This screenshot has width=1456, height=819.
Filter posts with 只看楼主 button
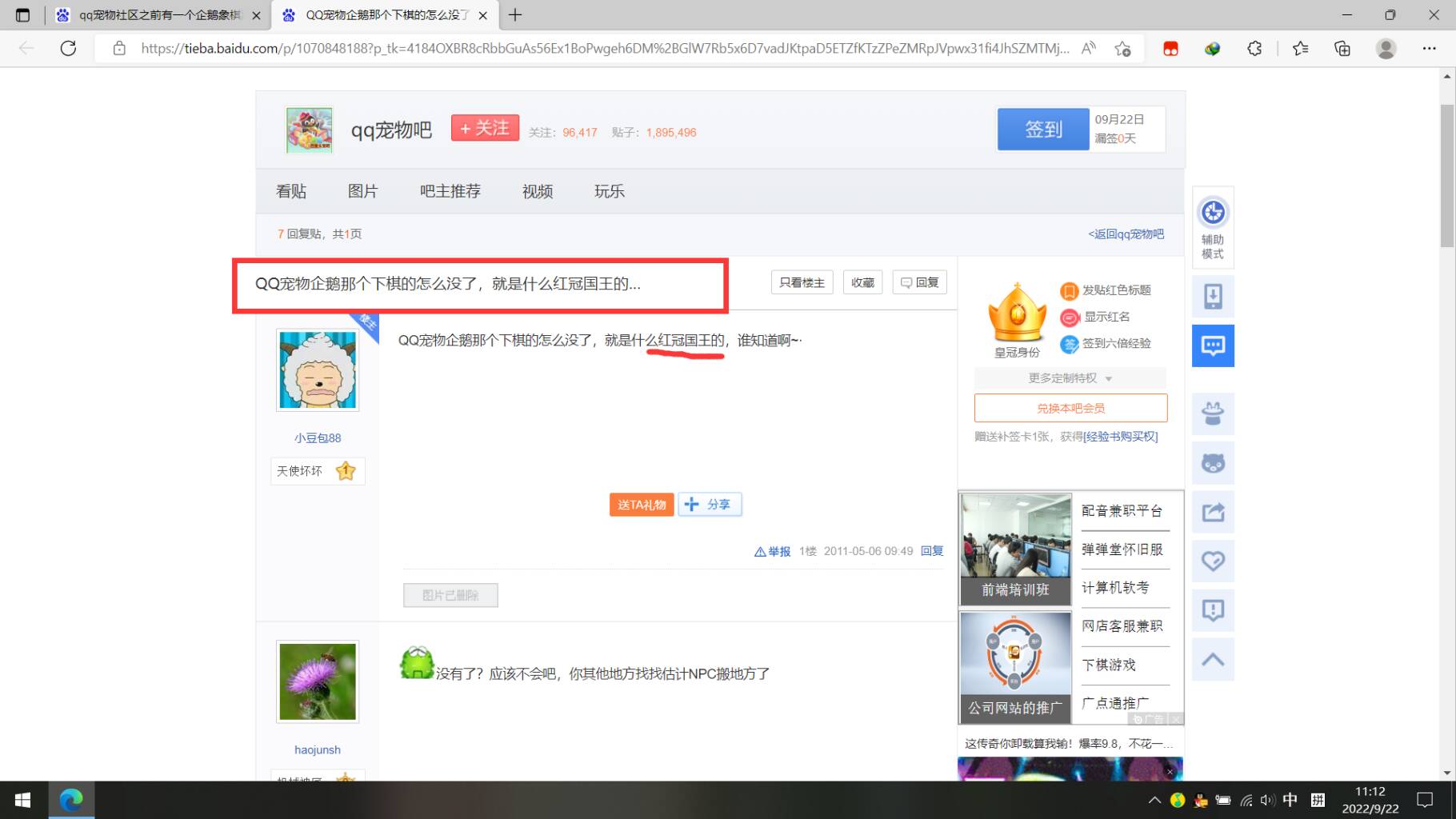802,282
